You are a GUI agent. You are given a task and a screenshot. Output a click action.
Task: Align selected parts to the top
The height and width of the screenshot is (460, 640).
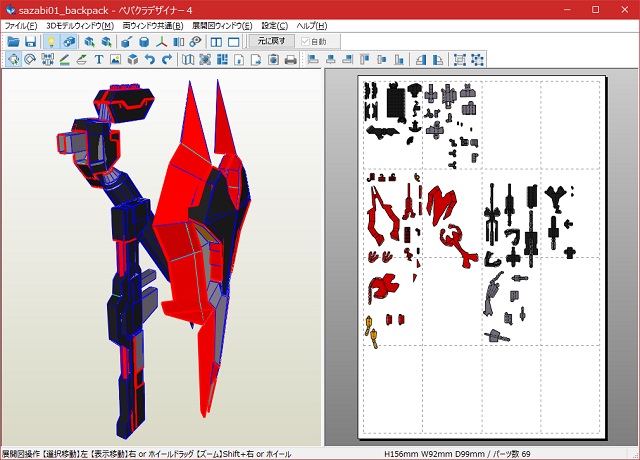click(364, 60)
